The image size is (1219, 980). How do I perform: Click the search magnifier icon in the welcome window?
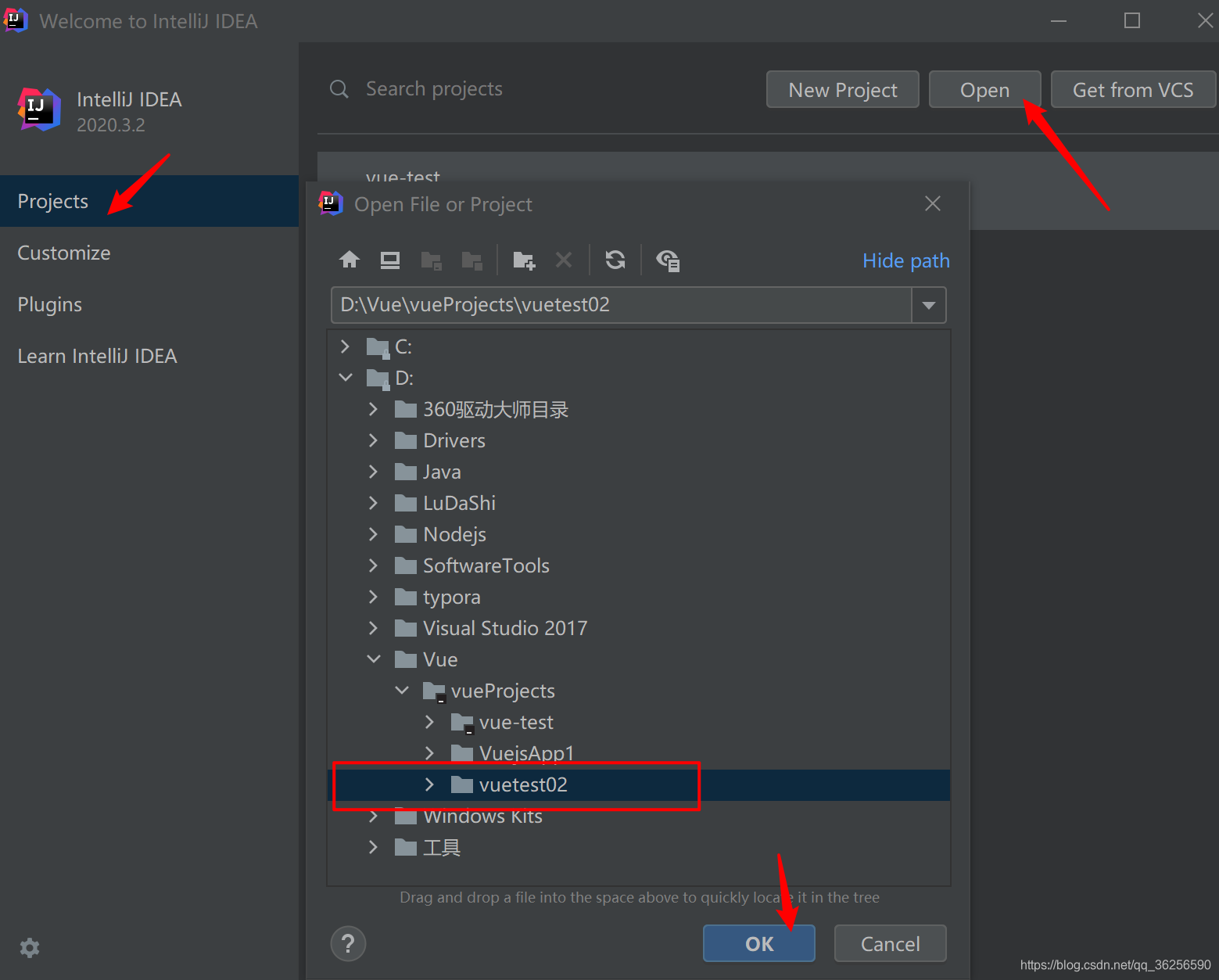point(339,89)
